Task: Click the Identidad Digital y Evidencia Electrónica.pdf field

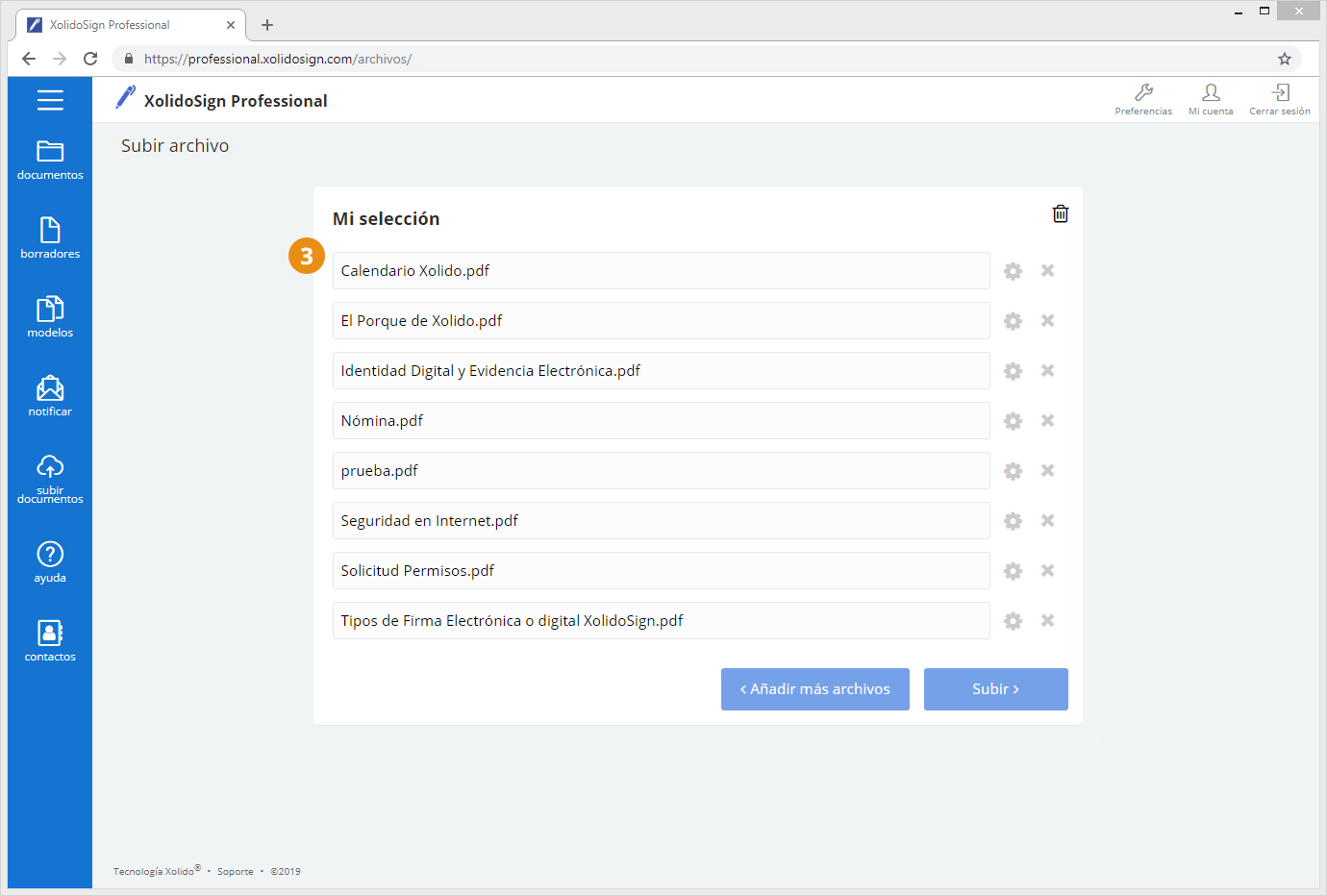Action: (662, 370)
